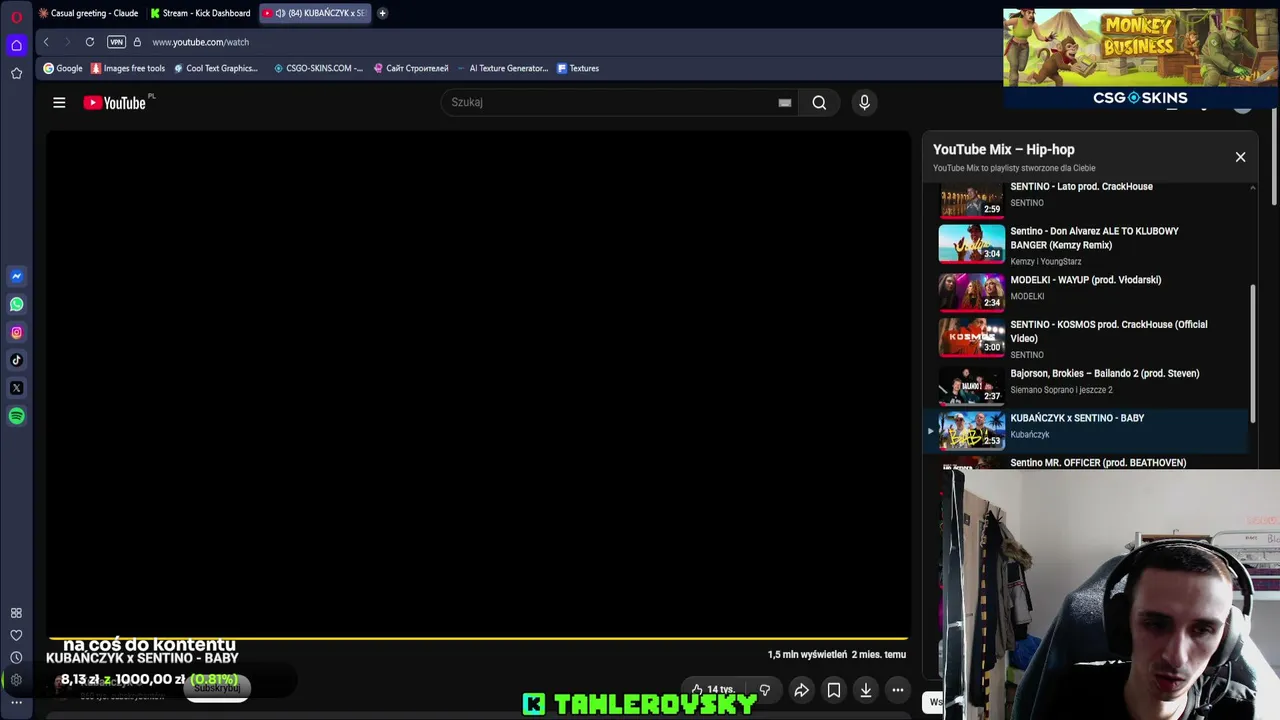This screenshot has width=1280, height=720.
Task: Share the video using the arrow icon
Action: (801, 690)
